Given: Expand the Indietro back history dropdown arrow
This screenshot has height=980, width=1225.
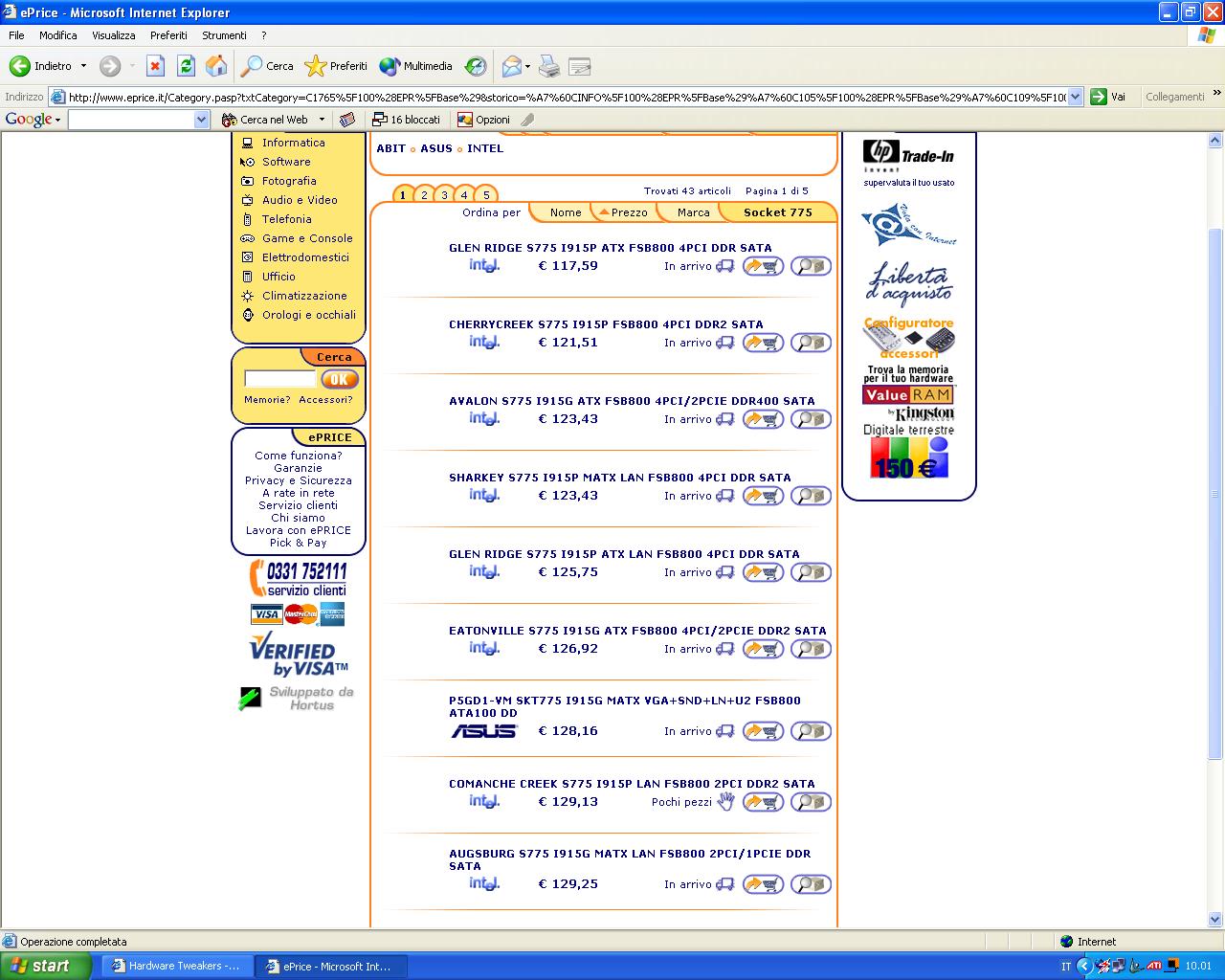Looking at the screenshot, I should (x=83, y=66).
